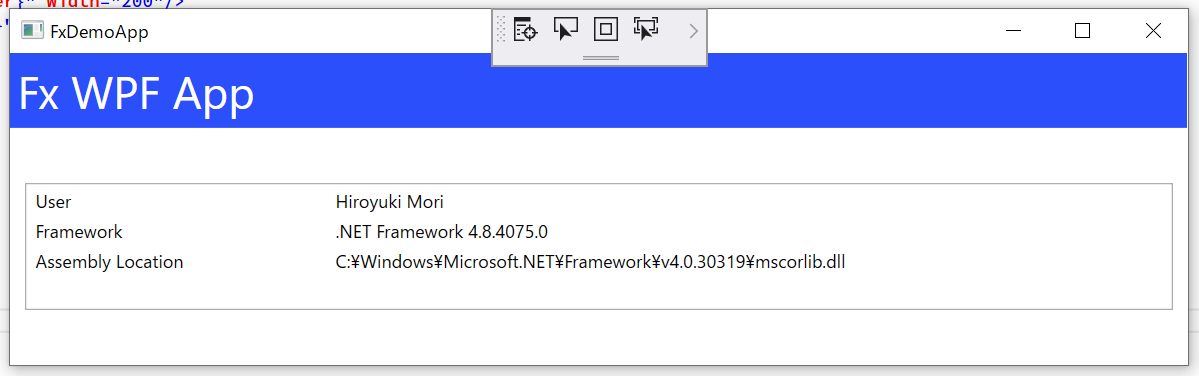Expand debug toolbar with right chevron

(x=694, y=31)
